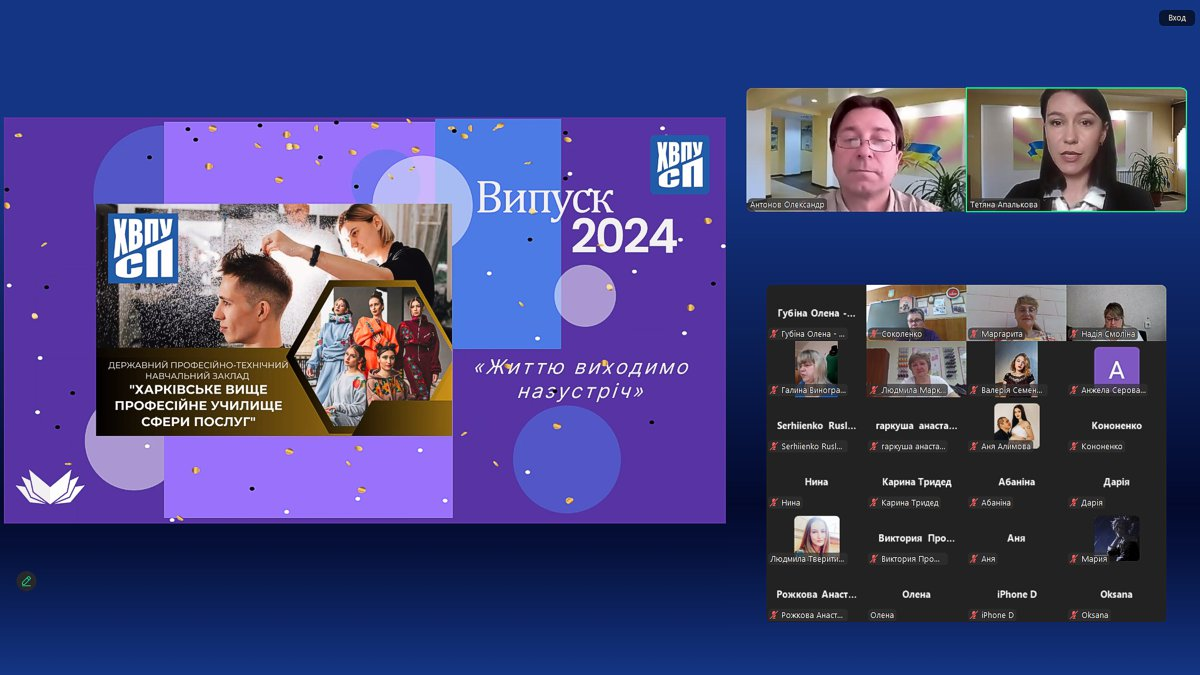Screen dimensions: 1200x675
Task: Select Аня Алімова's couple profile photo
Action: pos(1016,424)
